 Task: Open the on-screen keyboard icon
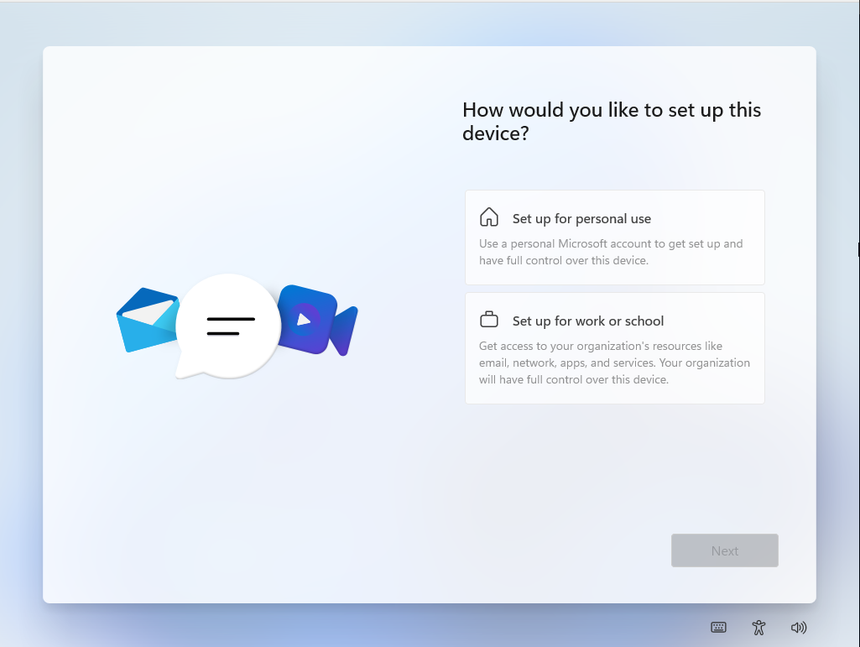(x=718, y=627)
